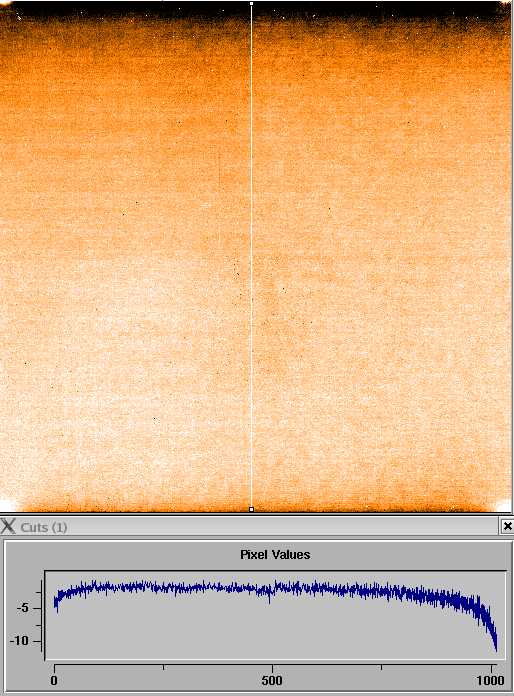Click the bright white bottom-right image corner
514x696 pixels.
[504, 505]
